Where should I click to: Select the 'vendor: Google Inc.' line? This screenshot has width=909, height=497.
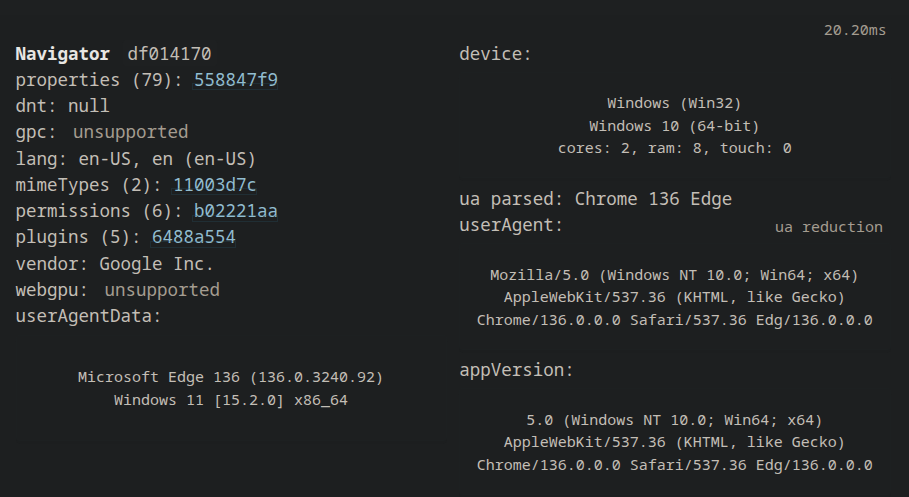[115, 264]
